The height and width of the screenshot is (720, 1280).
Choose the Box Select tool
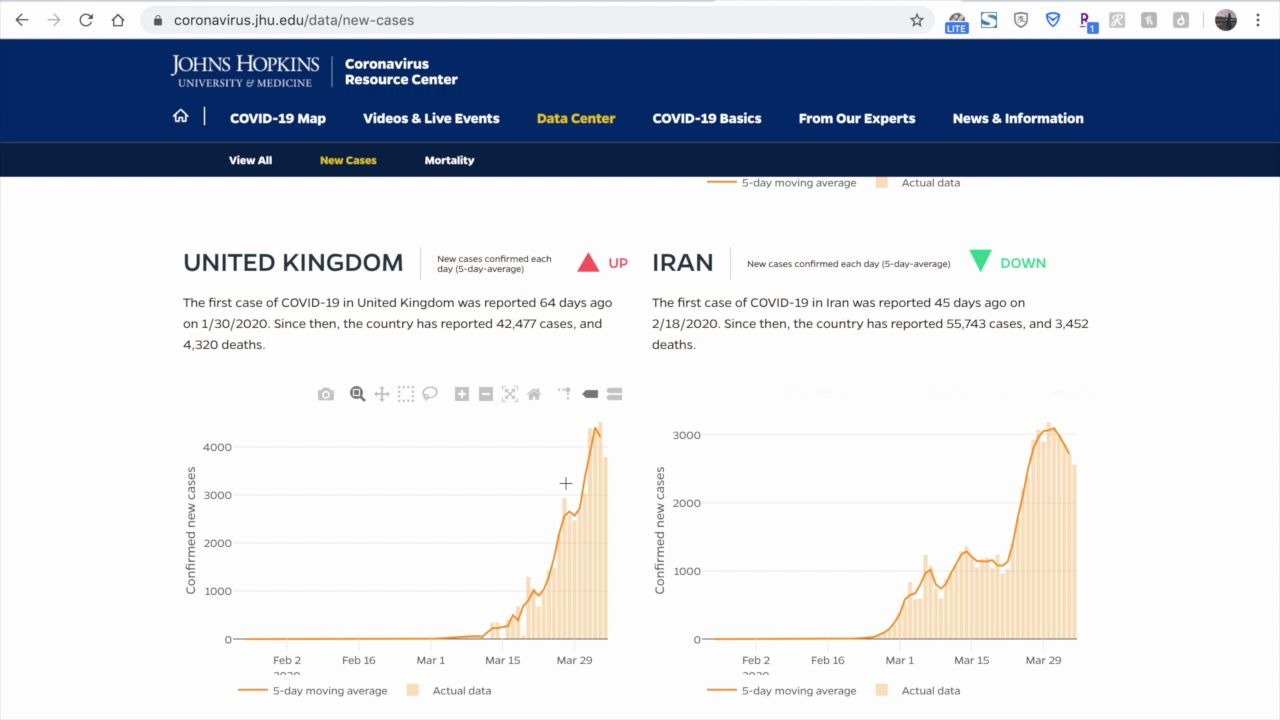click(406, 394)
